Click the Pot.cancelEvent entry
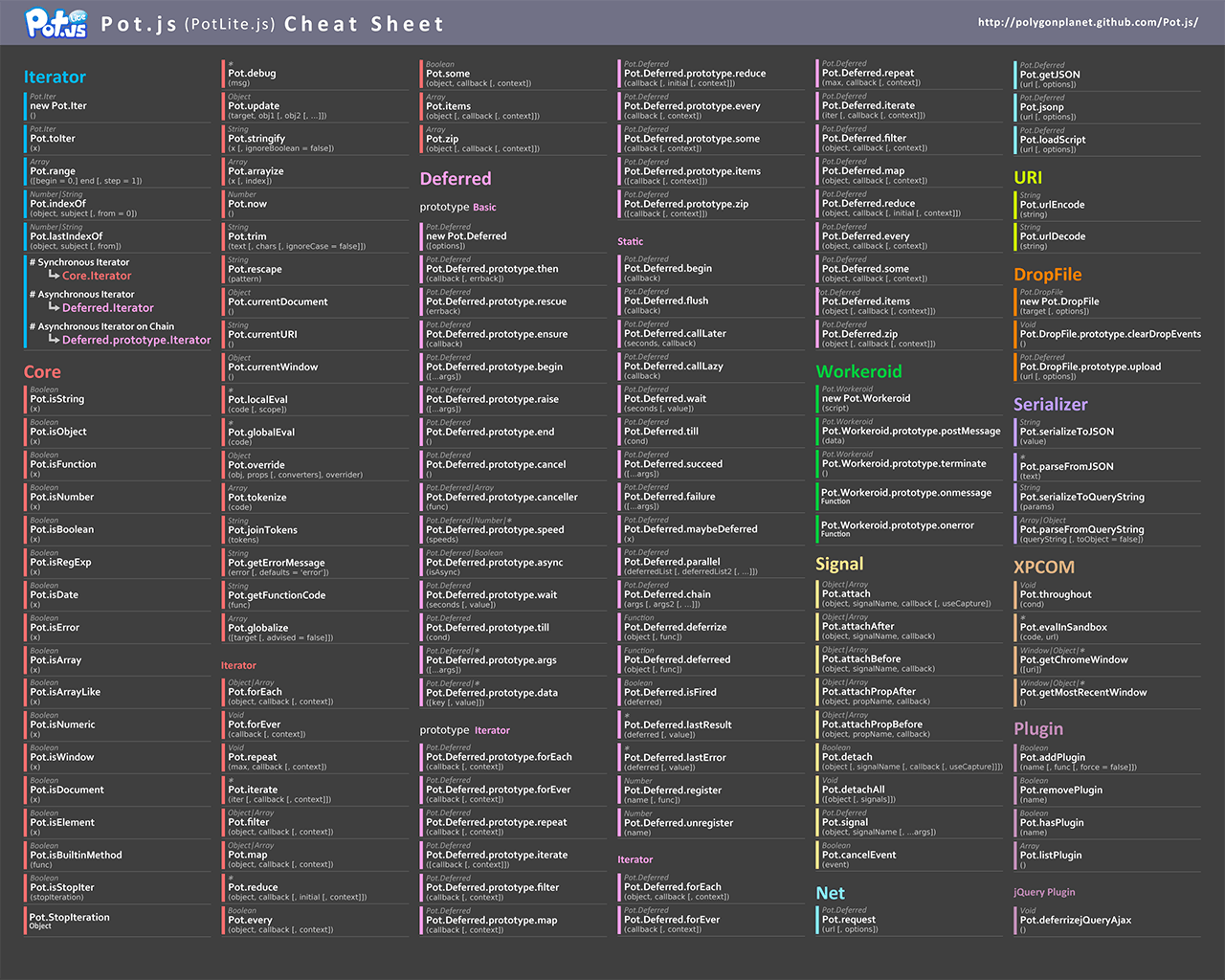1225x980 pixels. [x=911, y=855]
